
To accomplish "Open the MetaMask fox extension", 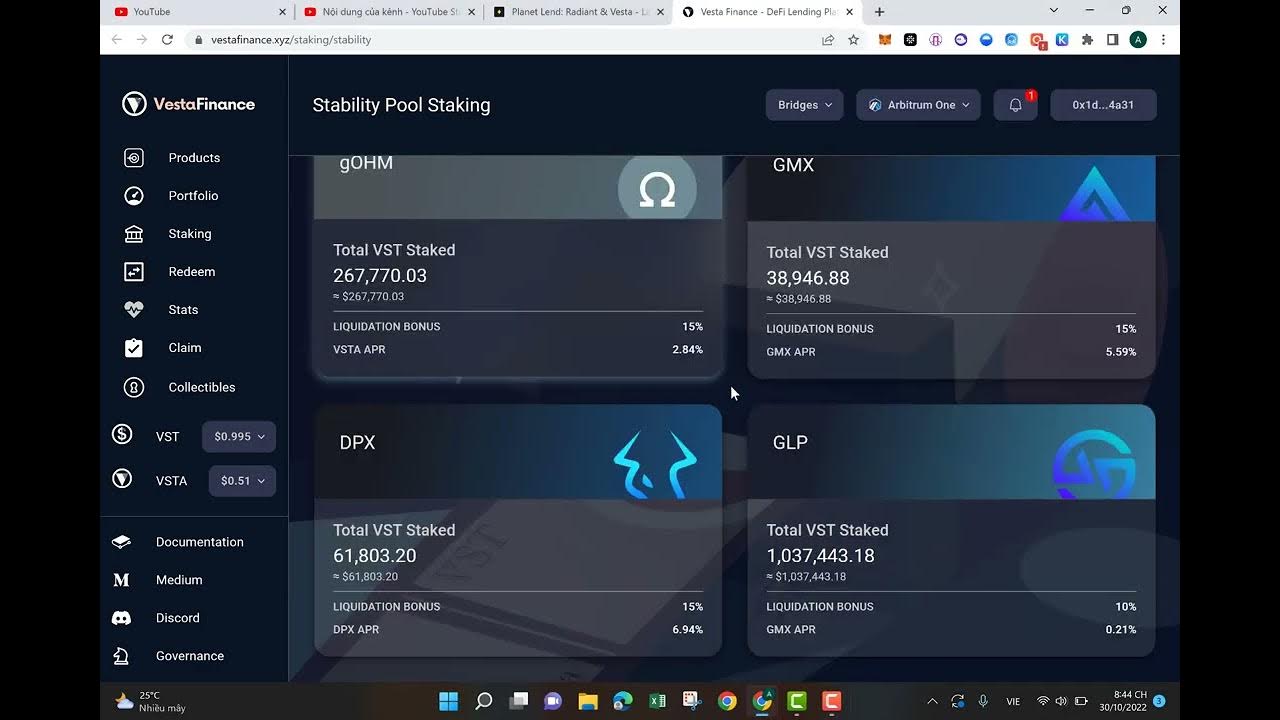I will (885, 40).
